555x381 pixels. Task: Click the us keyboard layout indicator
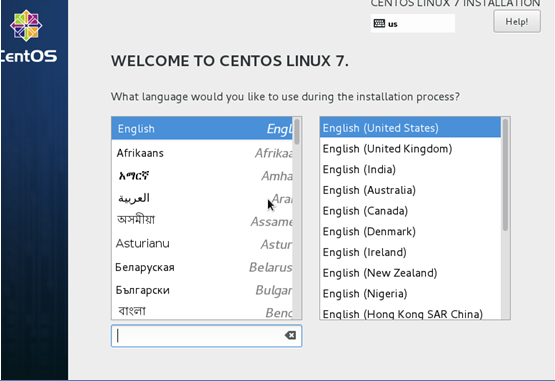[x=413, y=23]
